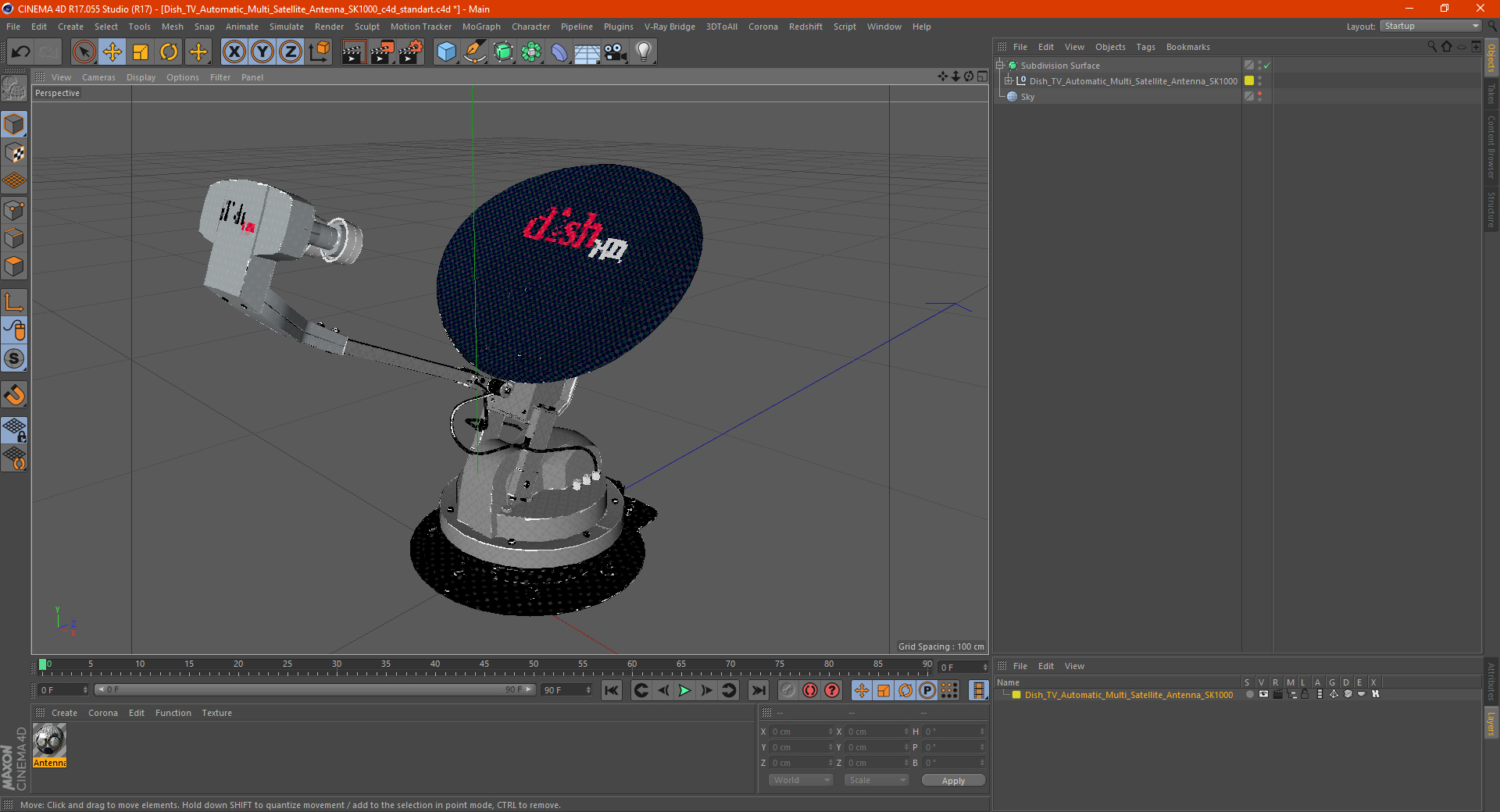Open the Layout Startup dropdown

[1430, 26]
